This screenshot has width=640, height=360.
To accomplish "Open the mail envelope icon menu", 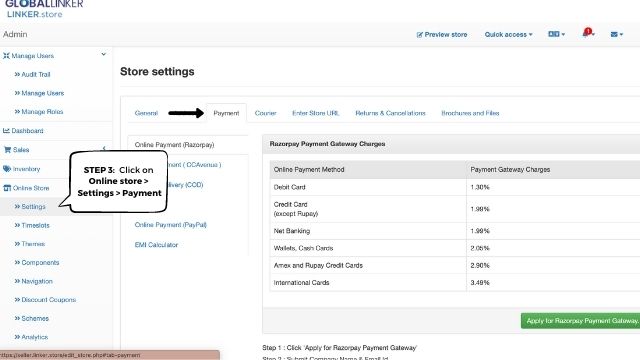I will 616,35.
